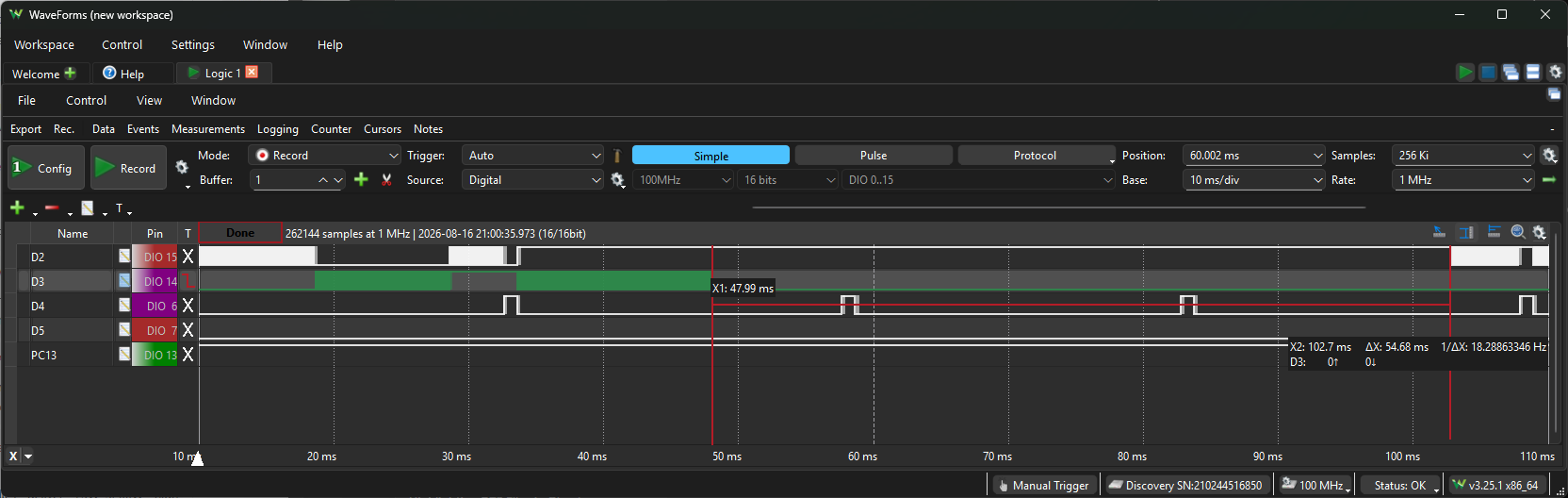
Task: Click the blue lines icon left of the zoom magnifier
Action: pyautogui.click(x=1494, y=232)
